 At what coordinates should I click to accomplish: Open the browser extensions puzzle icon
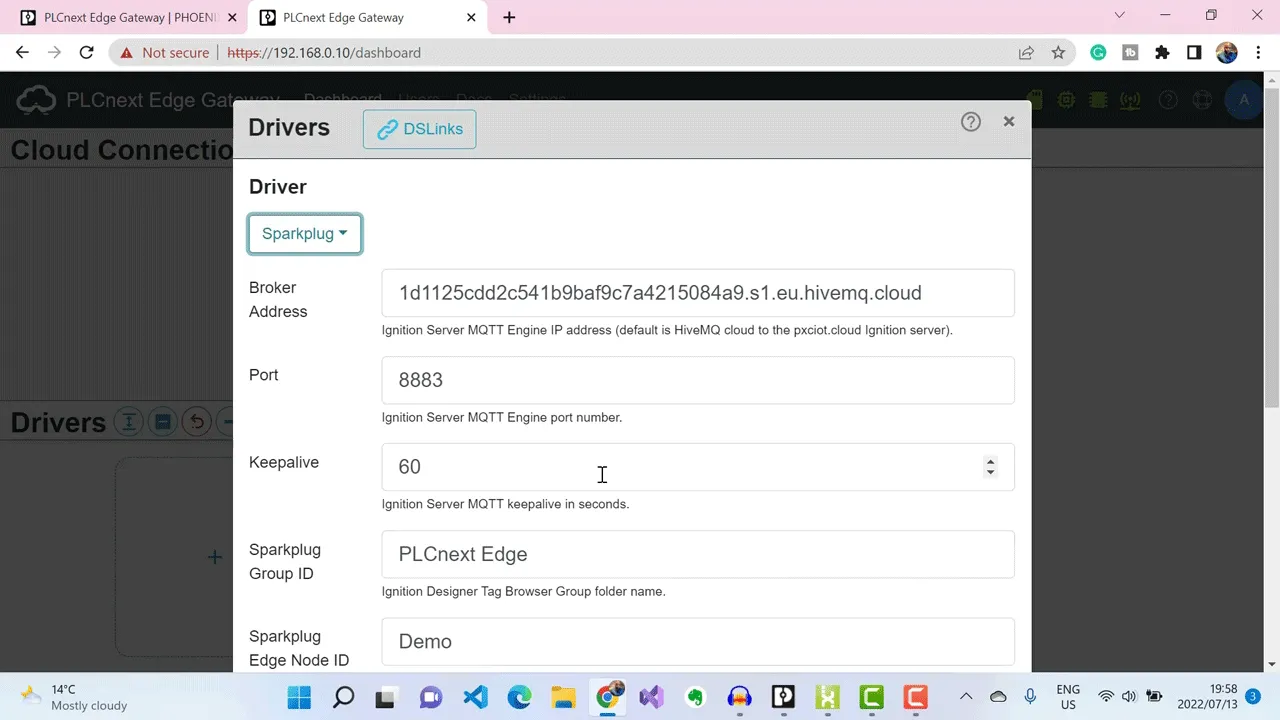(x=1162, y=53)
